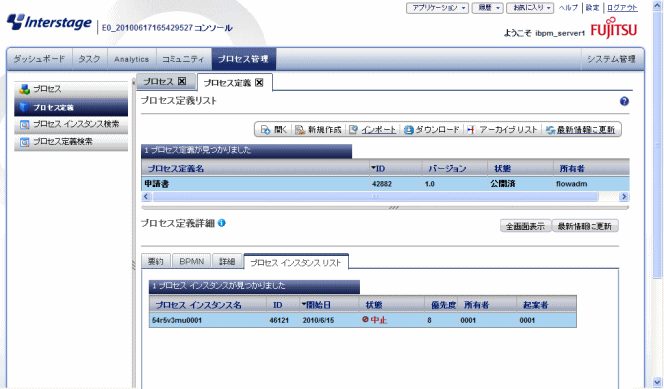Sort definition list by ID column

[x=396, y=168]
